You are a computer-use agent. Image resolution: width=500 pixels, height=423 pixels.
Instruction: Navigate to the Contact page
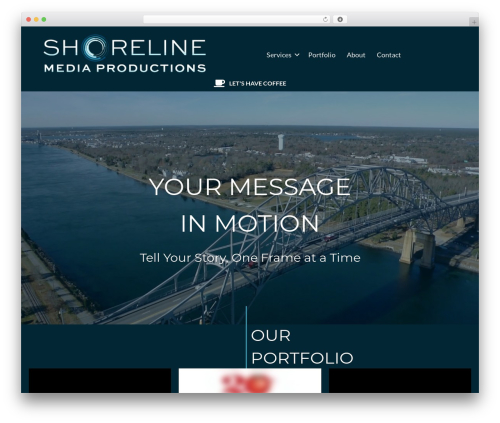[388, 55]
